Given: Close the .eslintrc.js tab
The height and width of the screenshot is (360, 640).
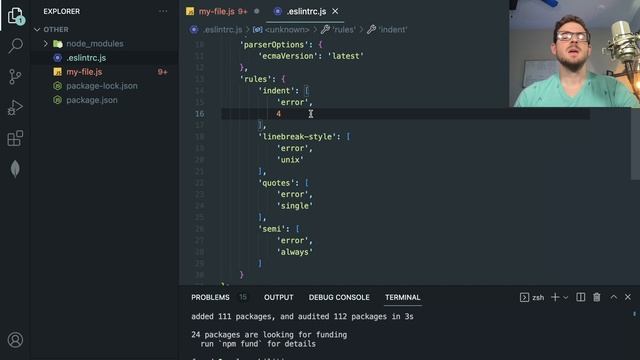Looking at the screenshot, I should (335, 11).
